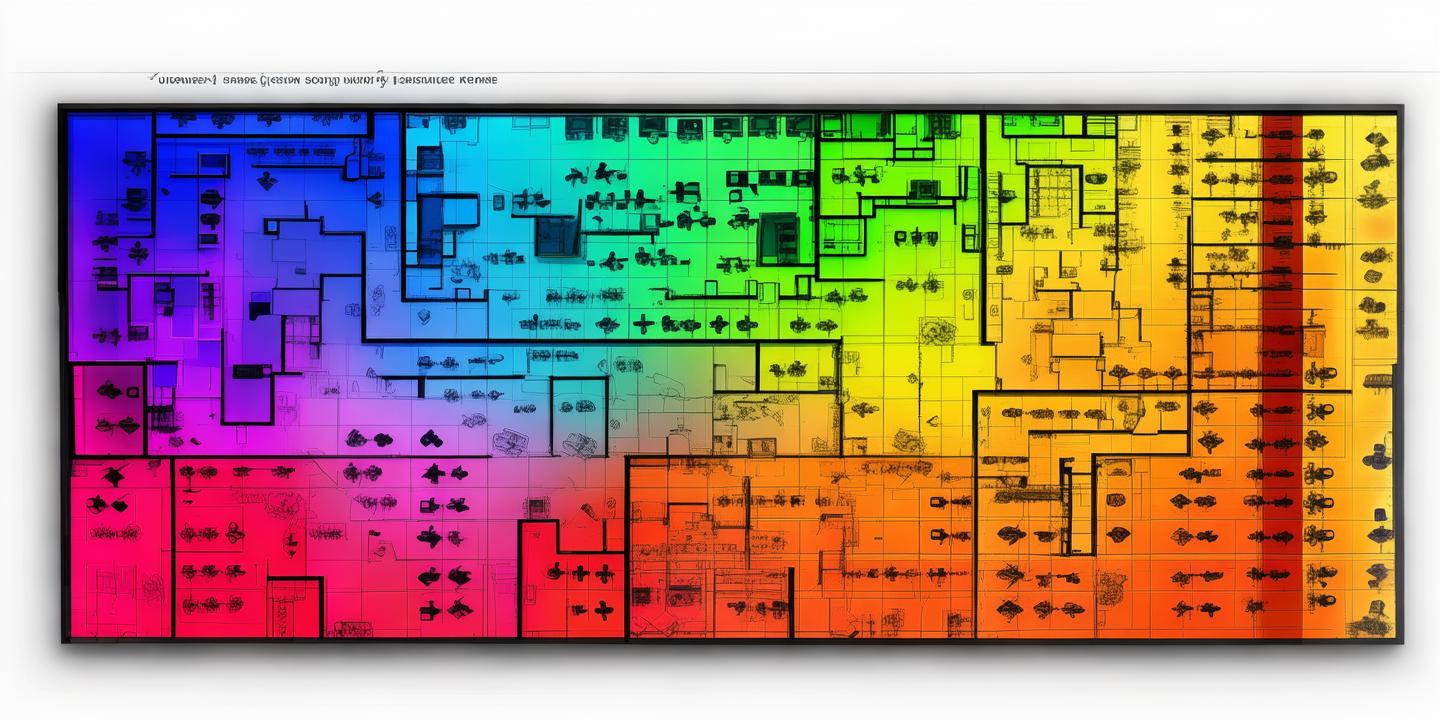
Task: Select the grid-pattern window in the yellow zone
Action: coord(1050,192)
